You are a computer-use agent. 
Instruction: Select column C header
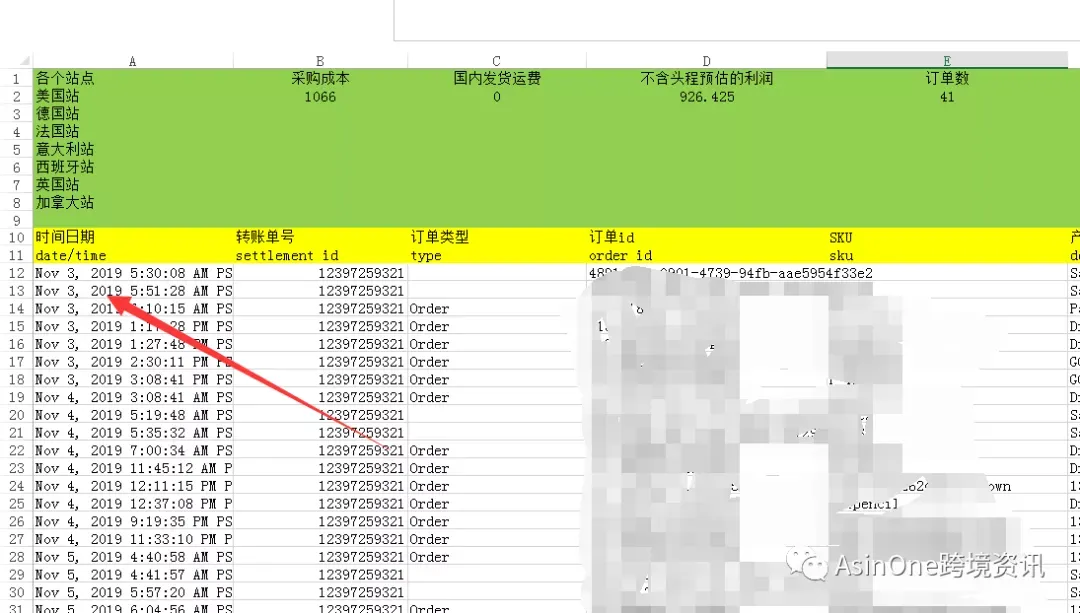497,61
